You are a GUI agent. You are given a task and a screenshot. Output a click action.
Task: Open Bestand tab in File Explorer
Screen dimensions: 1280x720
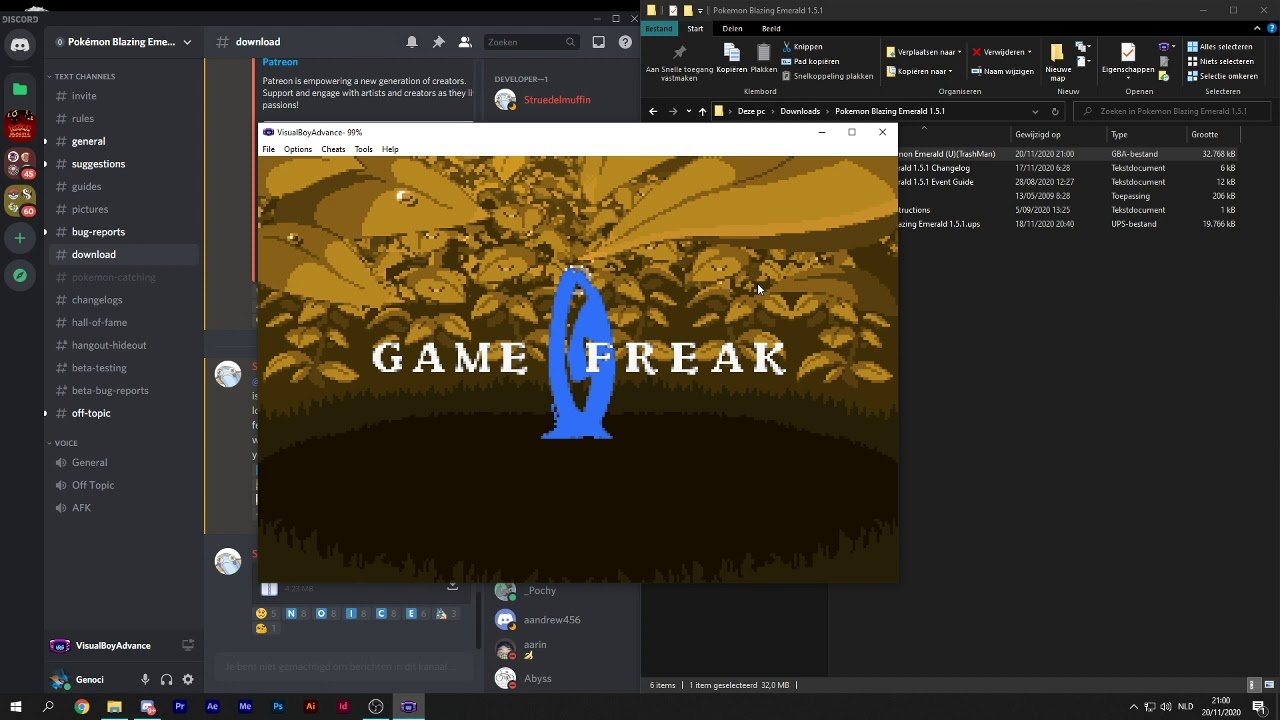click(659, 28)
